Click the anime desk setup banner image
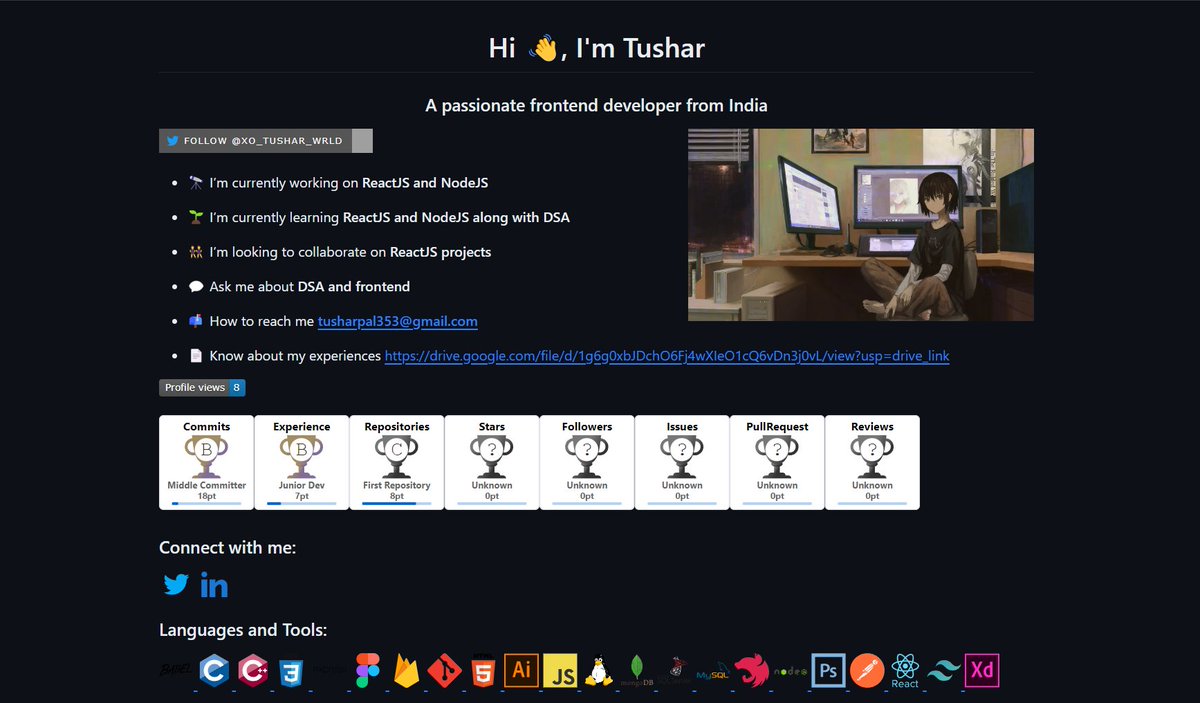 point(861,225)
